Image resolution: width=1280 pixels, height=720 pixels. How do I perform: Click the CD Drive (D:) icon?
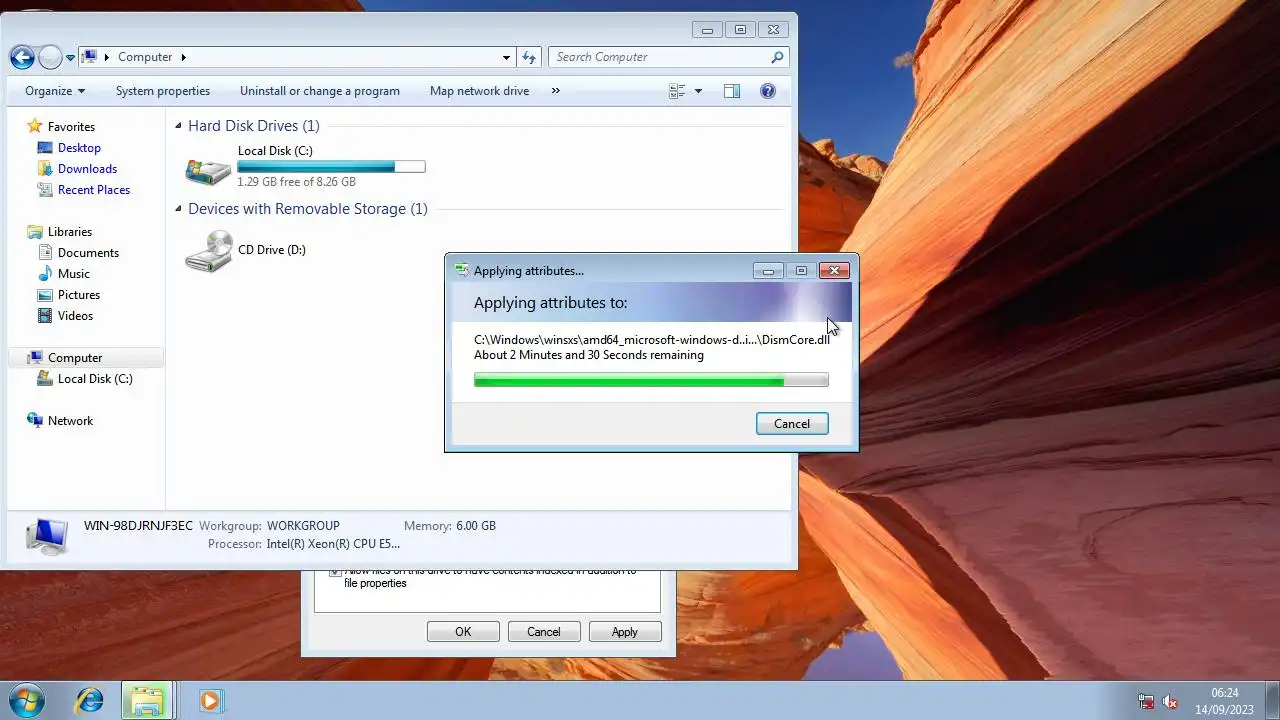208,250
